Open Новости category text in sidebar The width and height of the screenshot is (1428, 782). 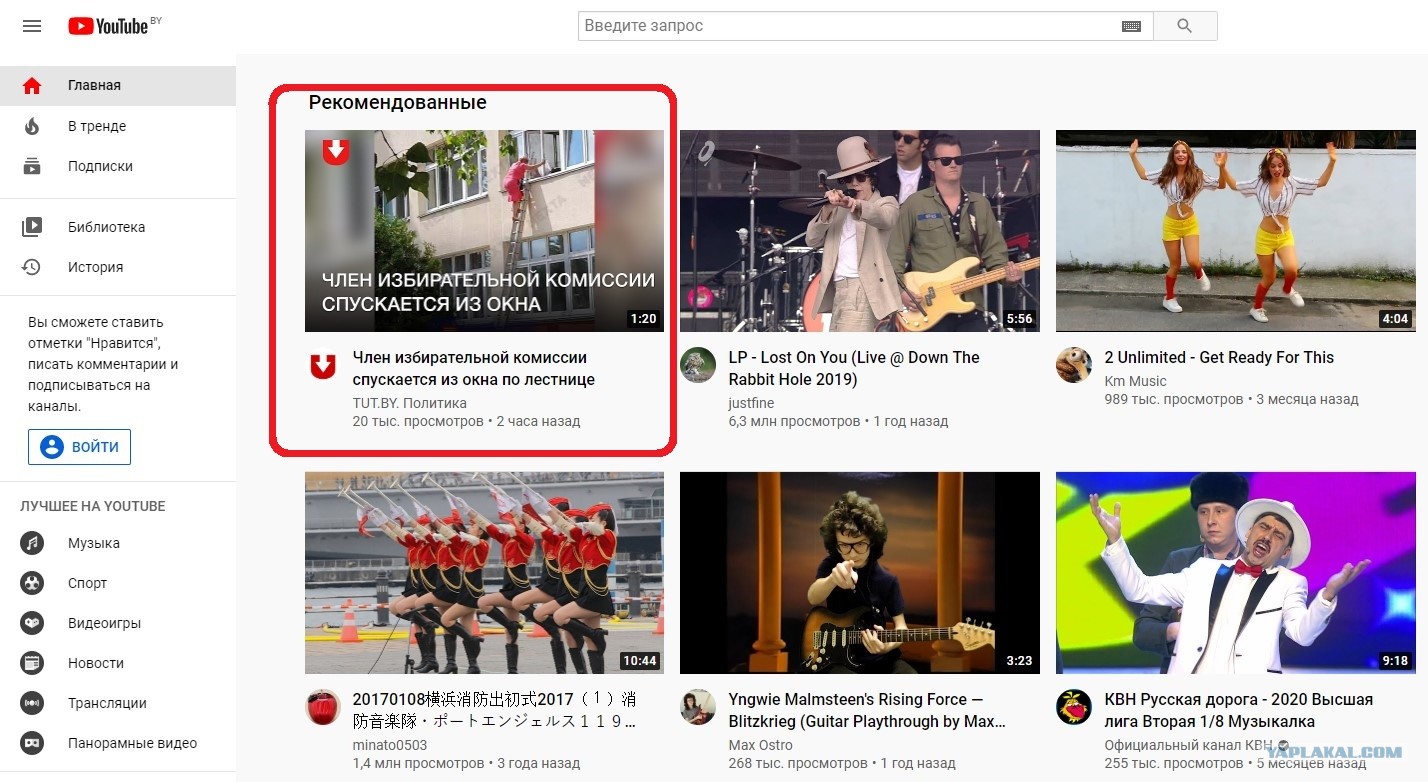(96, 663)
